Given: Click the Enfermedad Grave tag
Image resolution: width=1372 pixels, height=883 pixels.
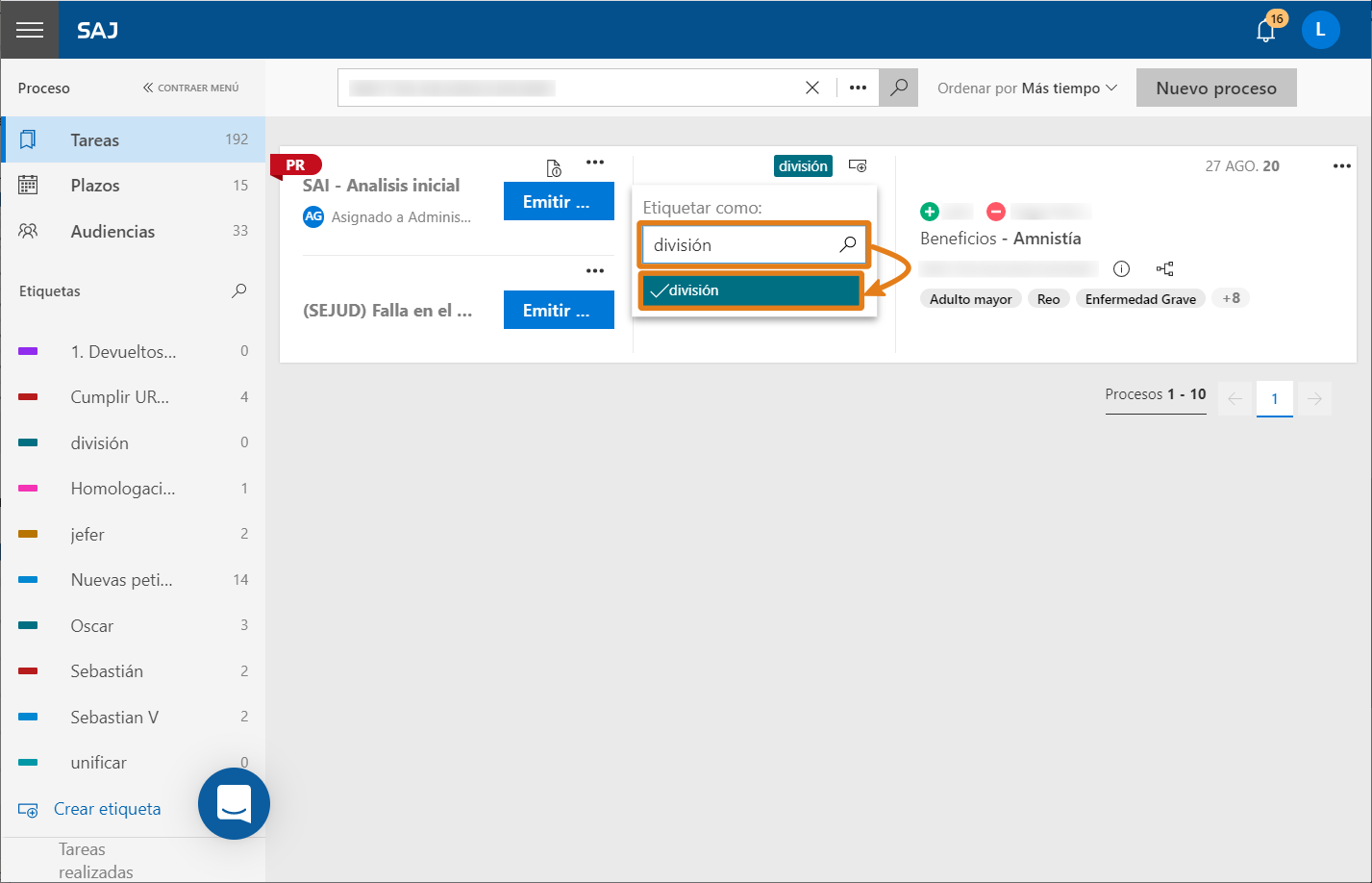Looking at the screenshot, I should pyautogui.click(x=1140, y=299).
